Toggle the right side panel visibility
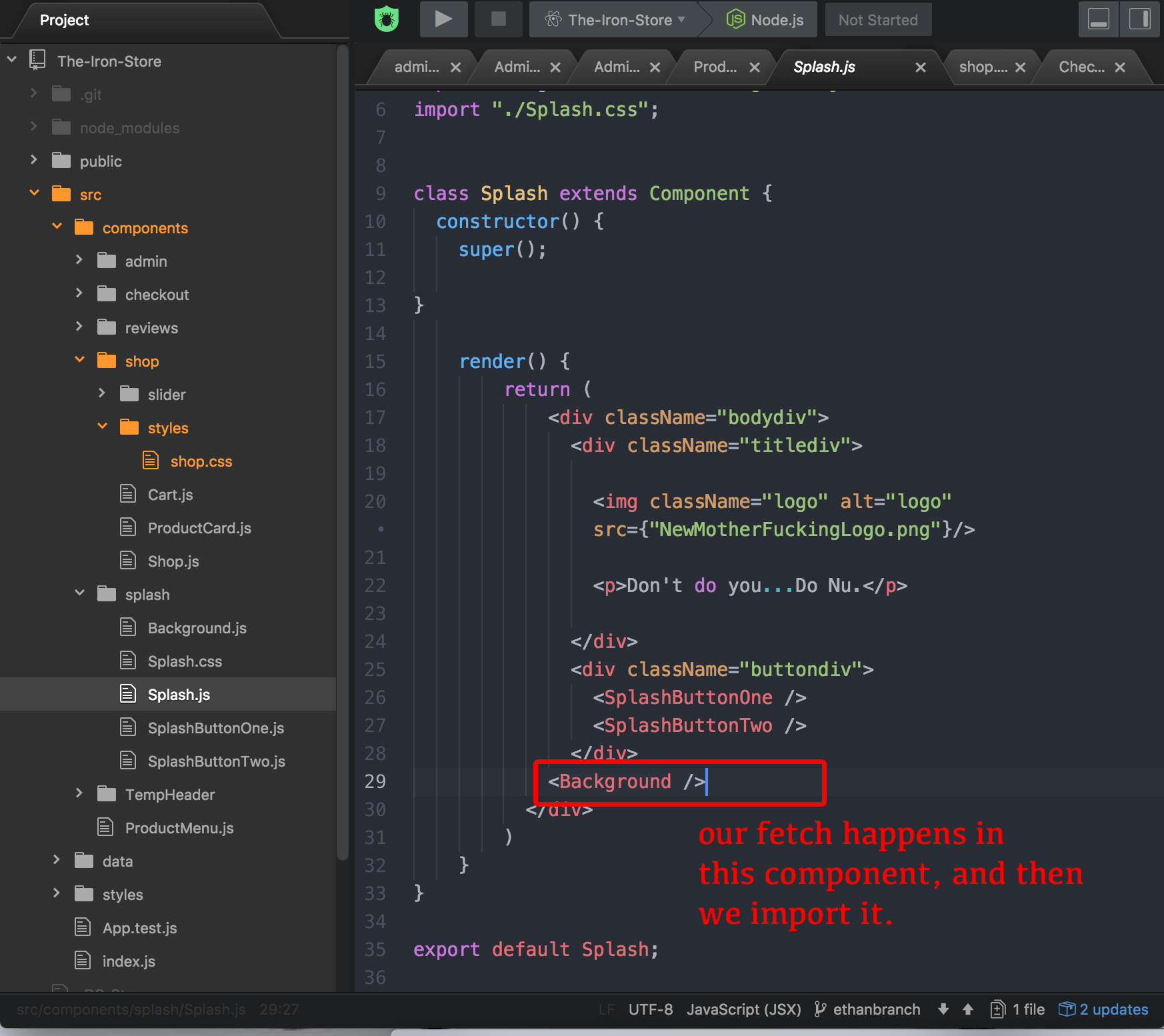This screenshot has width=1164, height=1036. point(1139,19)
